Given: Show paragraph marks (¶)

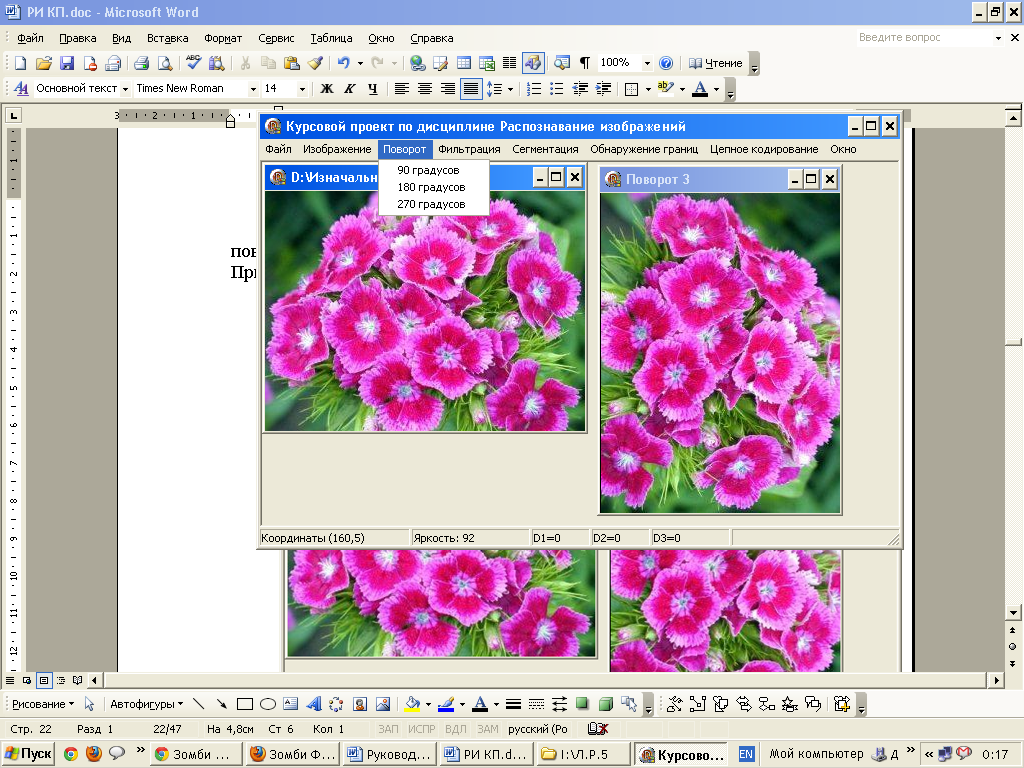Looking at the screenshot, I should [584, 63].
